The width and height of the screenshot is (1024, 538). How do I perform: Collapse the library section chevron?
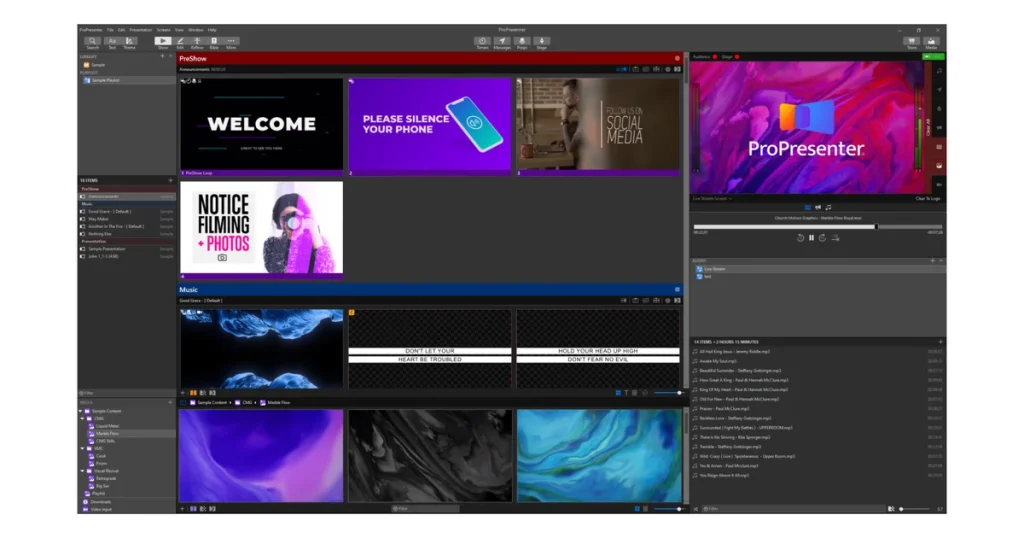tap(170, 56)
